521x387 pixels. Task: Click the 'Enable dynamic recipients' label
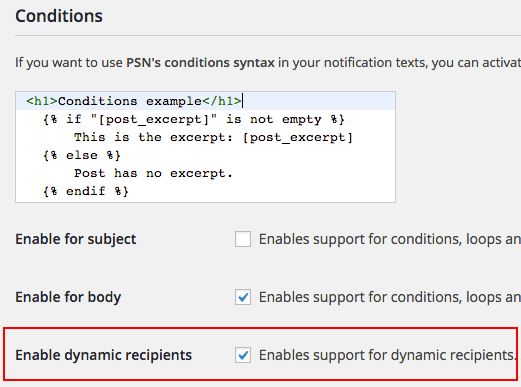pyautogui.click(x=104, y=355)
